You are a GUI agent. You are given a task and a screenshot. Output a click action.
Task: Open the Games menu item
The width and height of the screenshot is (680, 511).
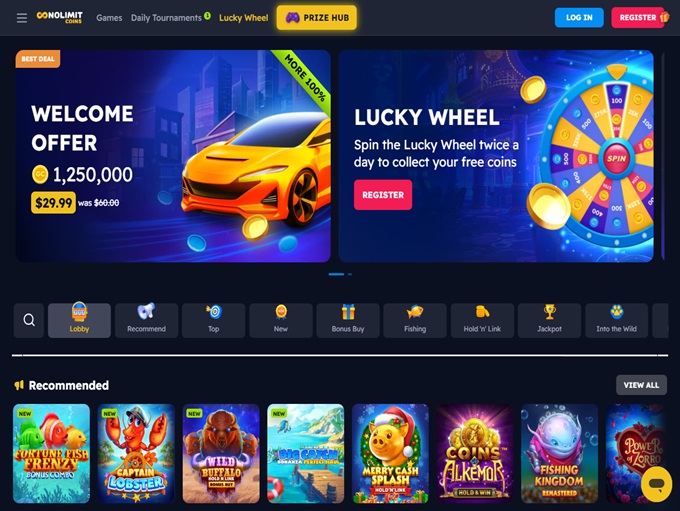coord(109,18)
